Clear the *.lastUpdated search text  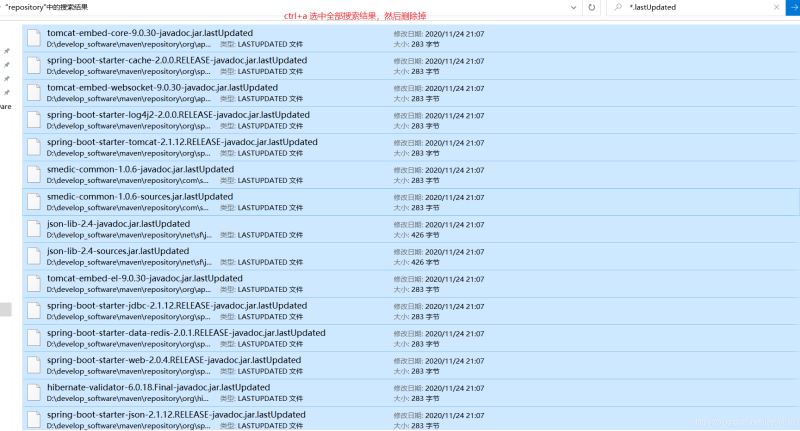(777, 7)
